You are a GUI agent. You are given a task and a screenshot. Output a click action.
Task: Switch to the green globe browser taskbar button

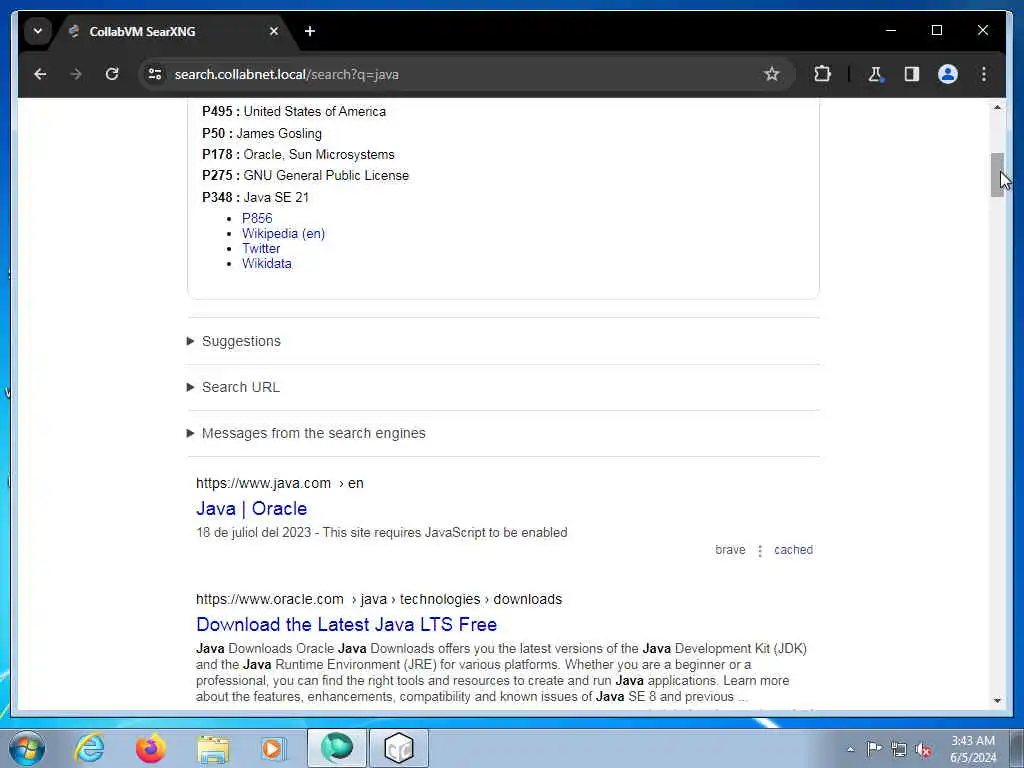coord(336,748)
